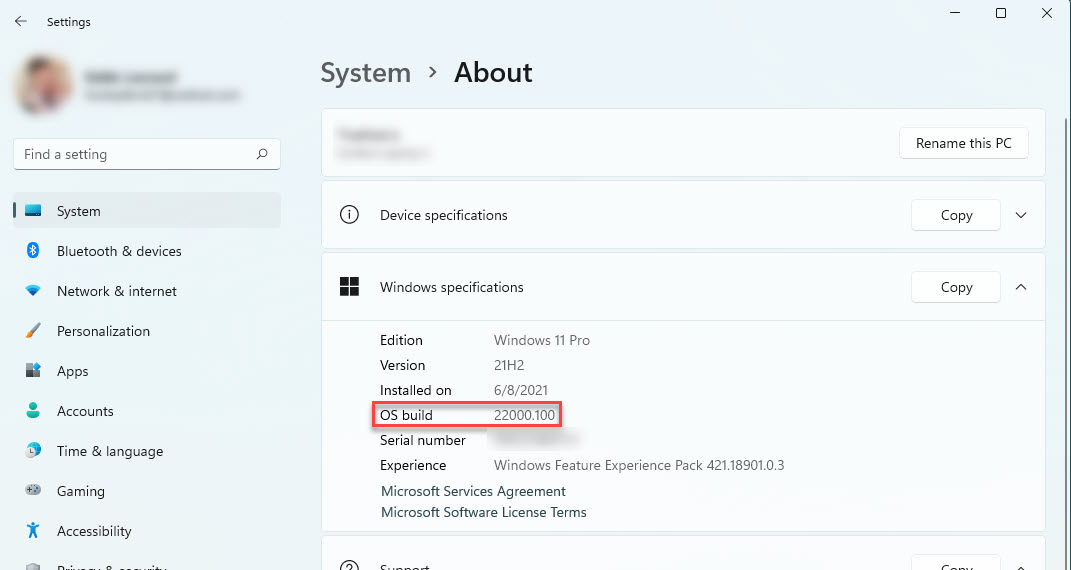Copy the Device specifications
1071x570 pixels.
pos(956,215)
